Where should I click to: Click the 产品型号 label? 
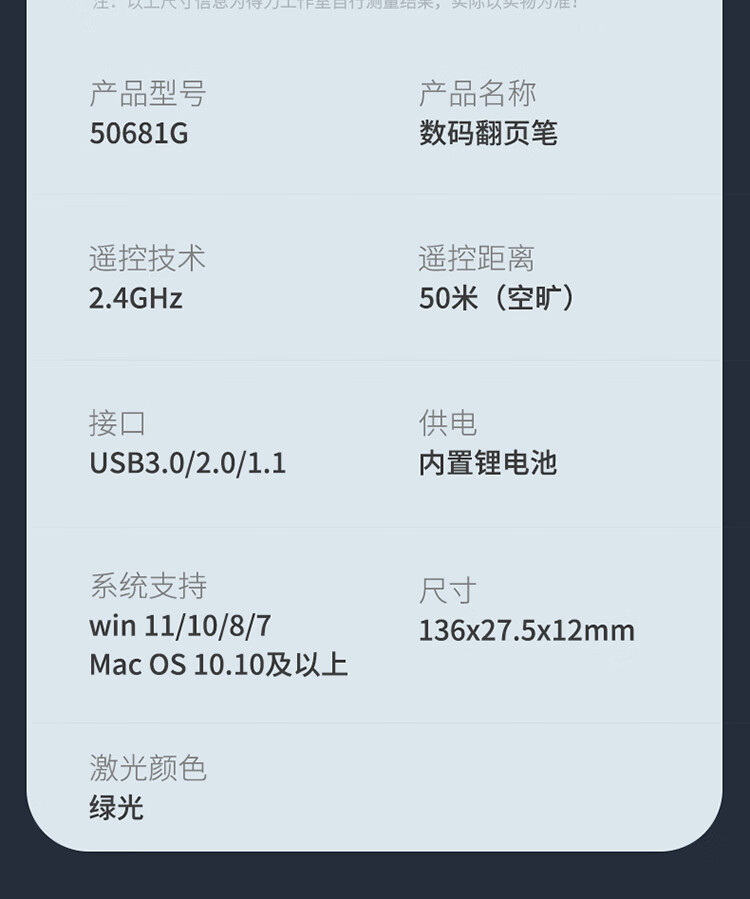(147, 94)
